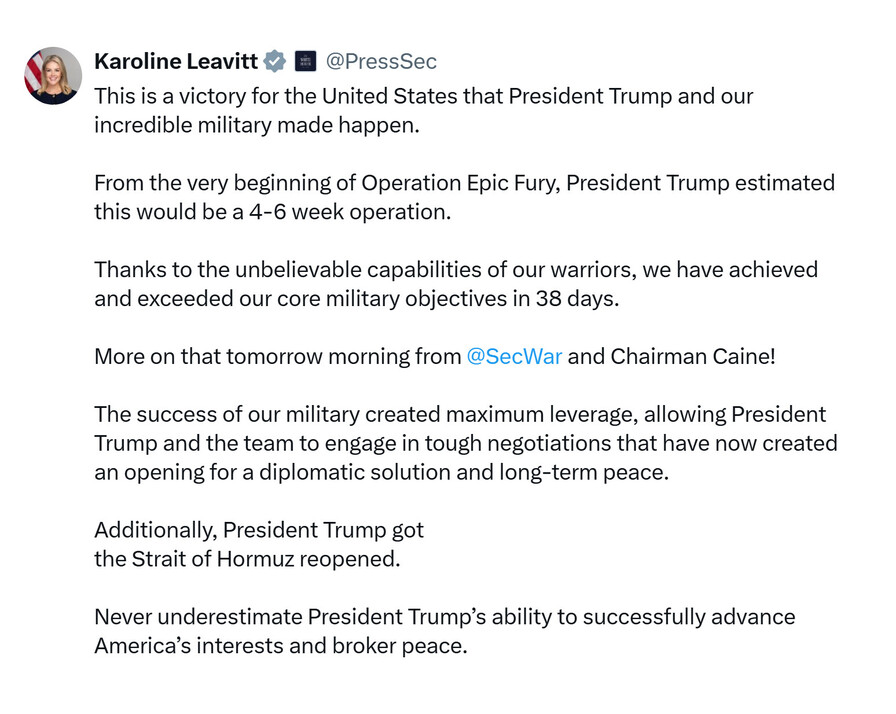The image size is (896, 714).
Task: Click Karoline Leavitt's profile picture
Action: click(x=53, y=76)
